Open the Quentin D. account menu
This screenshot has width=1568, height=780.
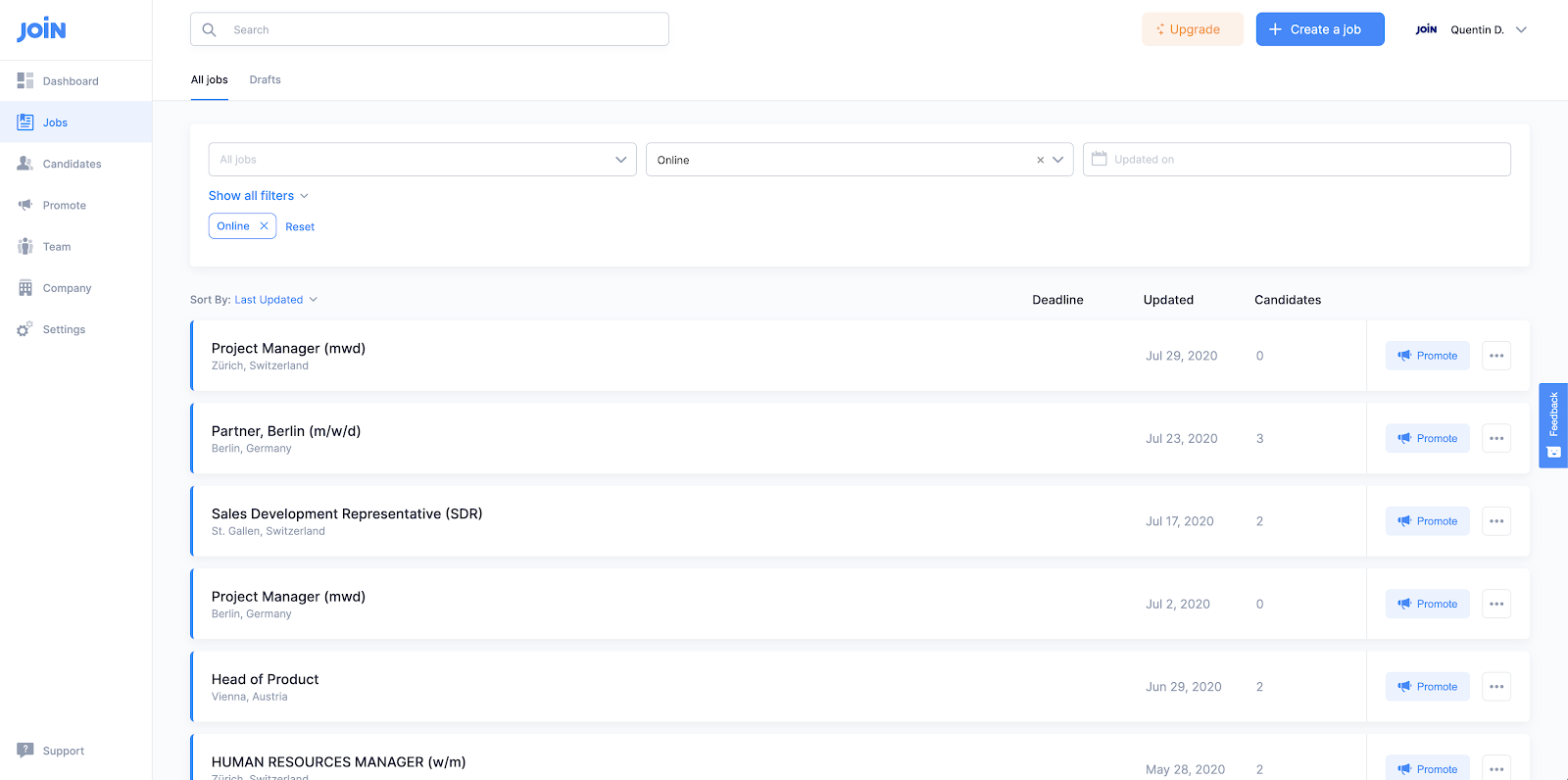point(1488,29)
